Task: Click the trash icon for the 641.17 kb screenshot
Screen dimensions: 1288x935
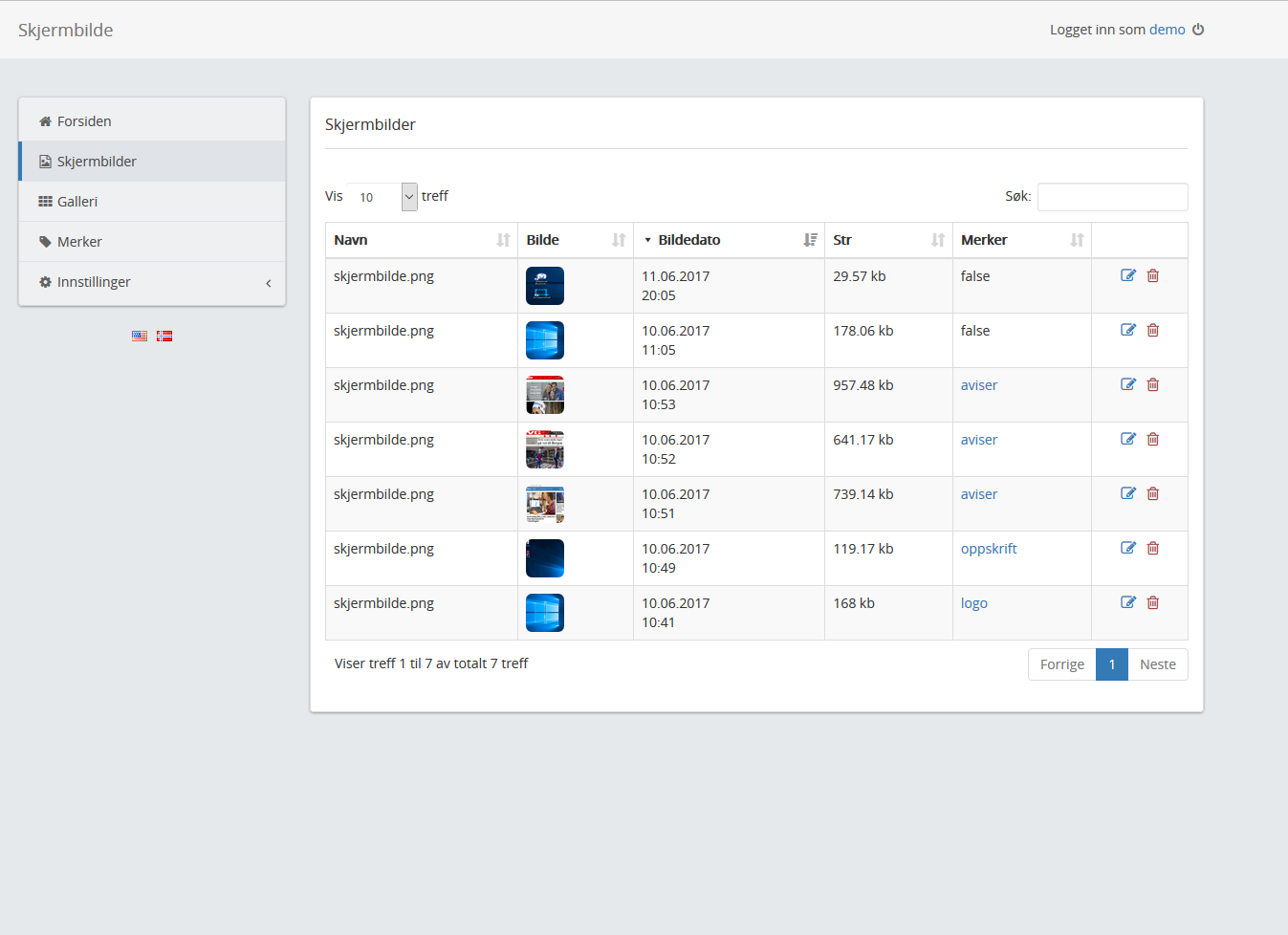Action: point(1153,439)
